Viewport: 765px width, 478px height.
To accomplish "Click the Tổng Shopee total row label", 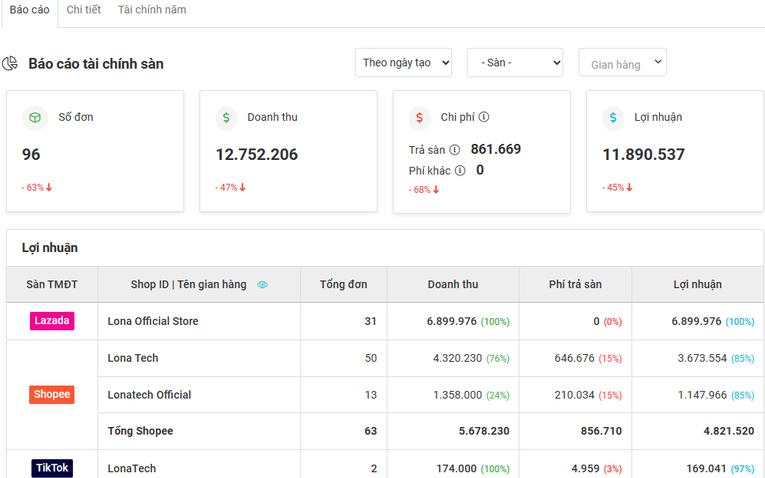I will 141,431.
